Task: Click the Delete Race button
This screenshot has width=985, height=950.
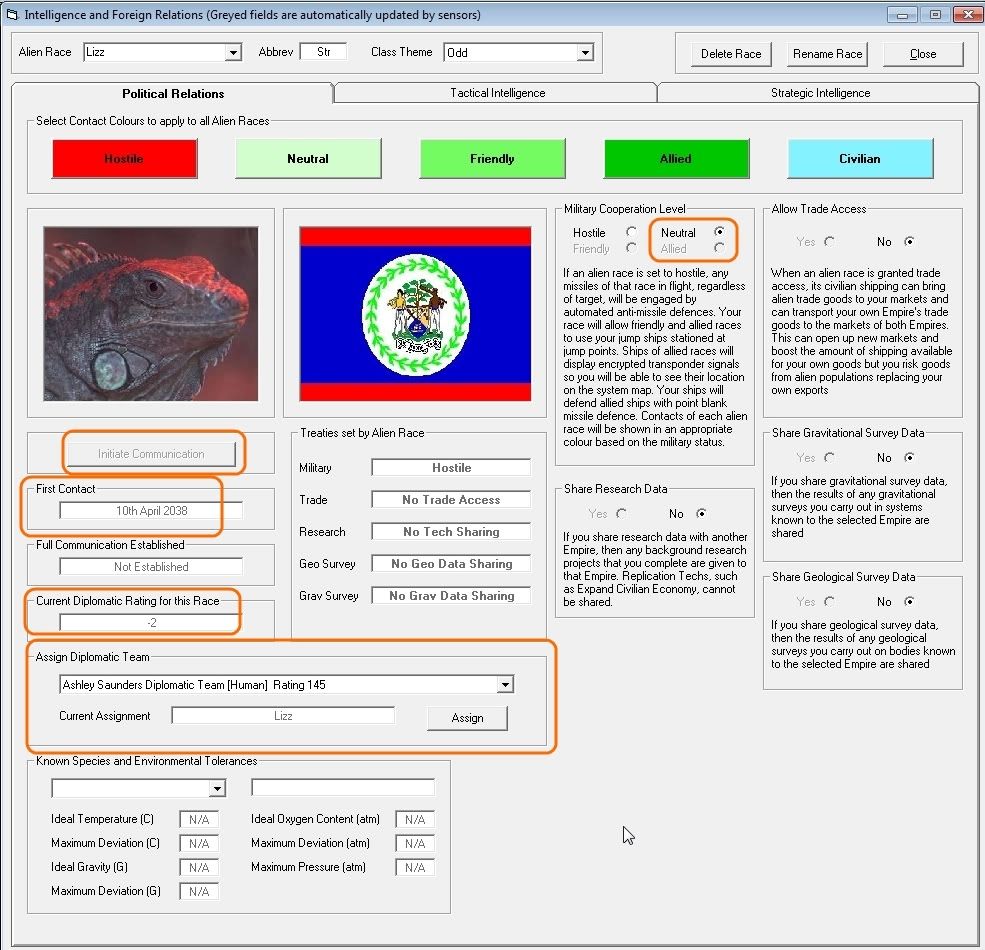Action: click(731, 54)
